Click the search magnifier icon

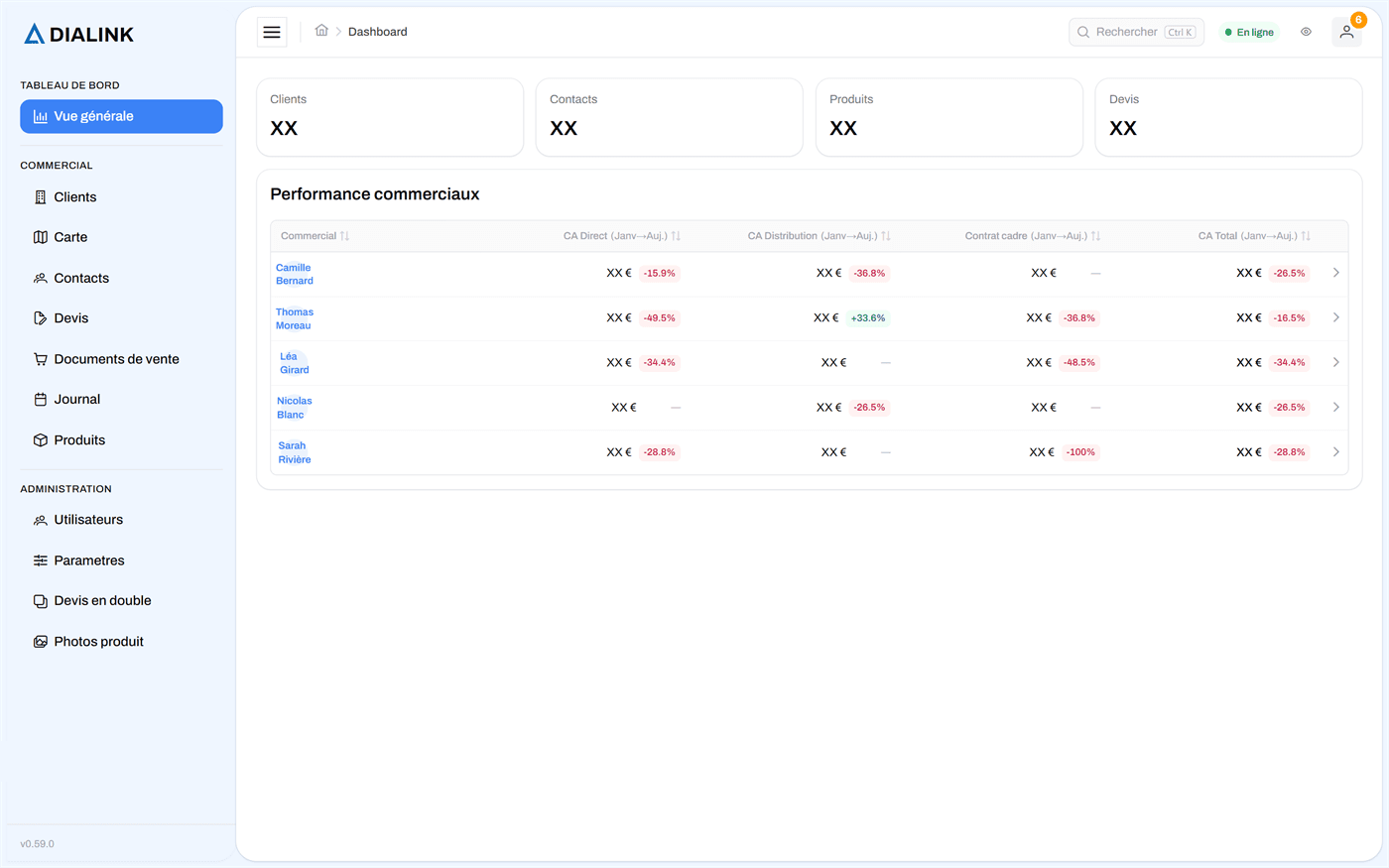coord(1083,32)
